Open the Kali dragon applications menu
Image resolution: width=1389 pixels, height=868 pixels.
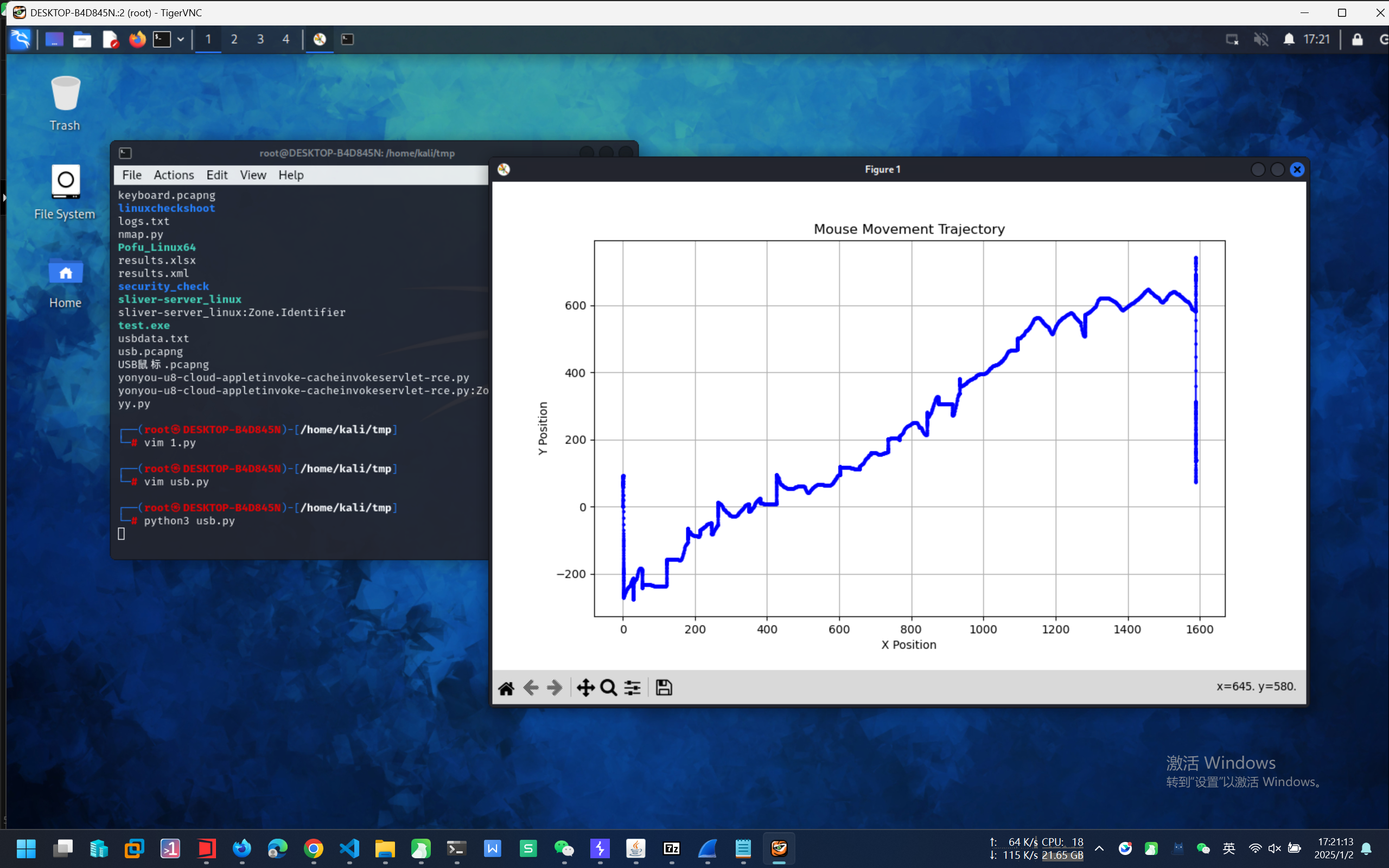click(21, 40)
